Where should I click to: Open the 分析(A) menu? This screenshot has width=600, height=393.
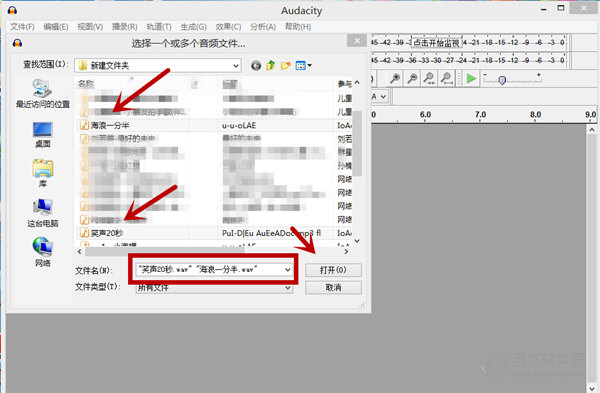(x=263, y=27)
